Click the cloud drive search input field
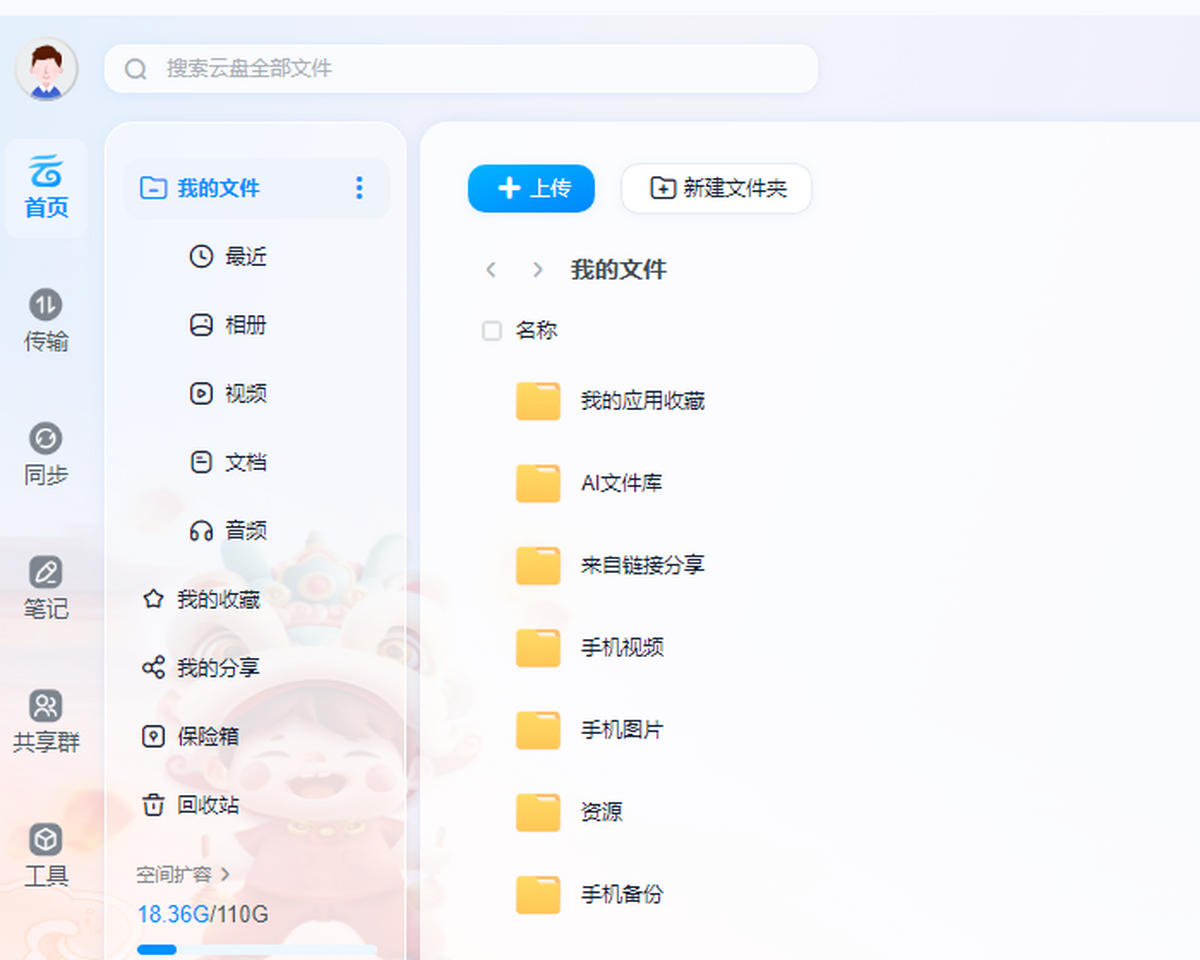The width and height of the screenshot is (1200, 960). tap(460, 68)
